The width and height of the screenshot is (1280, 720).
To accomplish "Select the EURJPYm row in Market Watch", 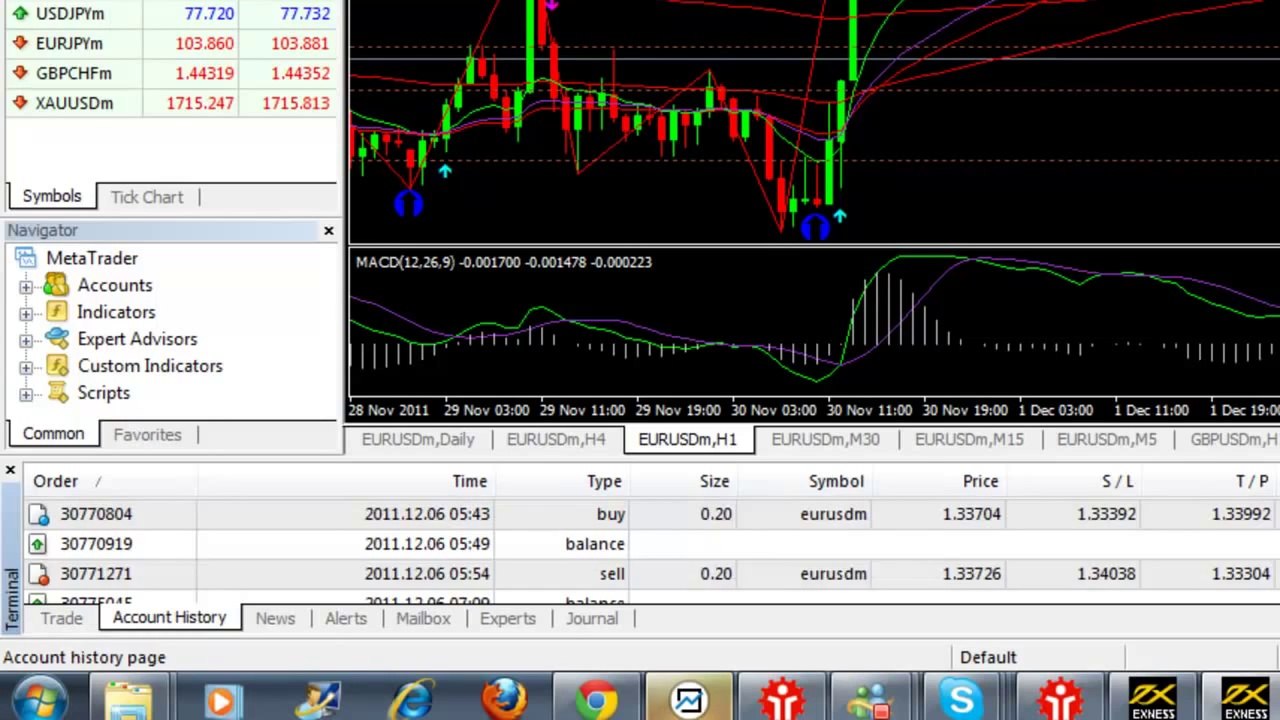I will (x=69, y=44).
